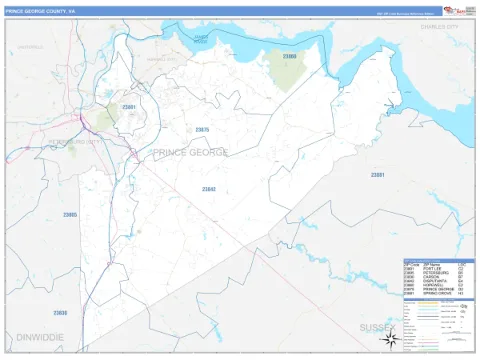
Task: Click the 'PETERSBURG (CITY)' label
Action: pyautogui.click(x=76, y=142)
